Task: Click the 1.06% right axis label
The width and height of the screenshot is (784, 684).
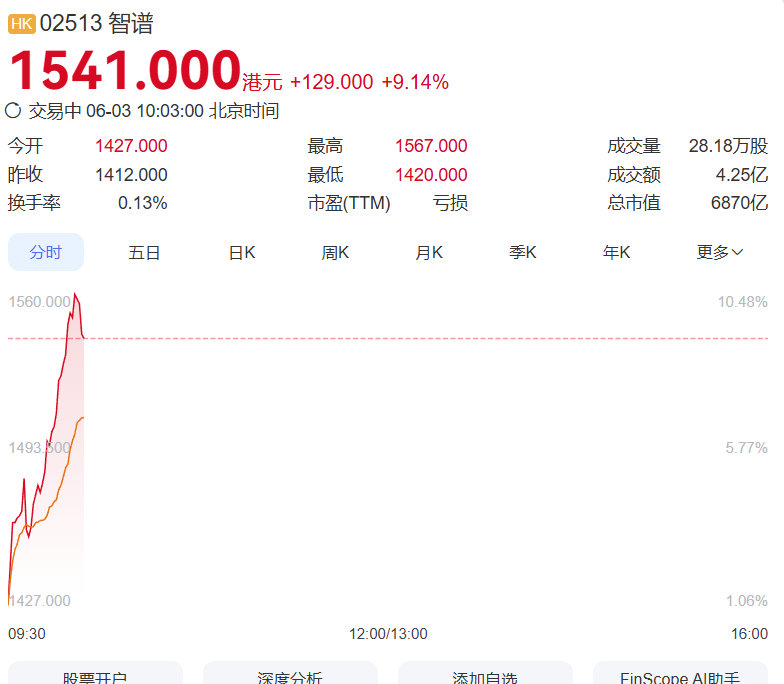Action: [746, 600]
